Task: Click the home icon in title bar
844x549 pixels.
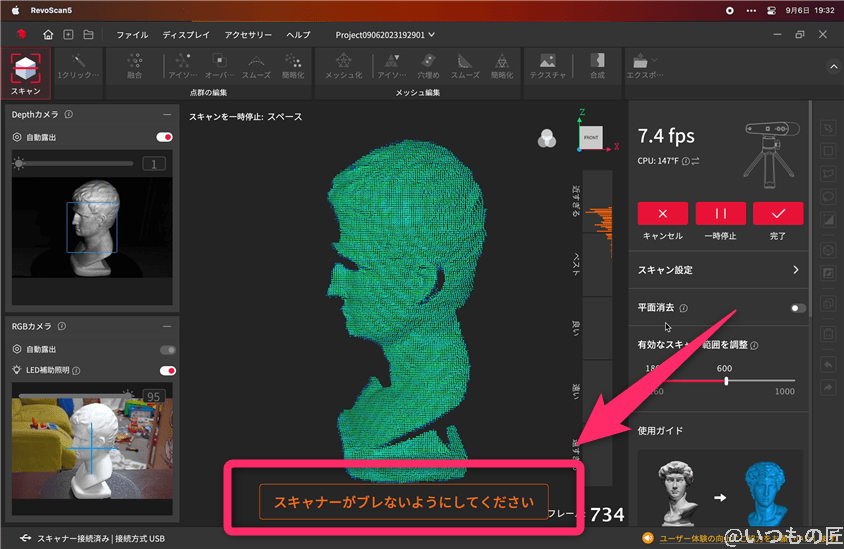Action: point(49,35)
